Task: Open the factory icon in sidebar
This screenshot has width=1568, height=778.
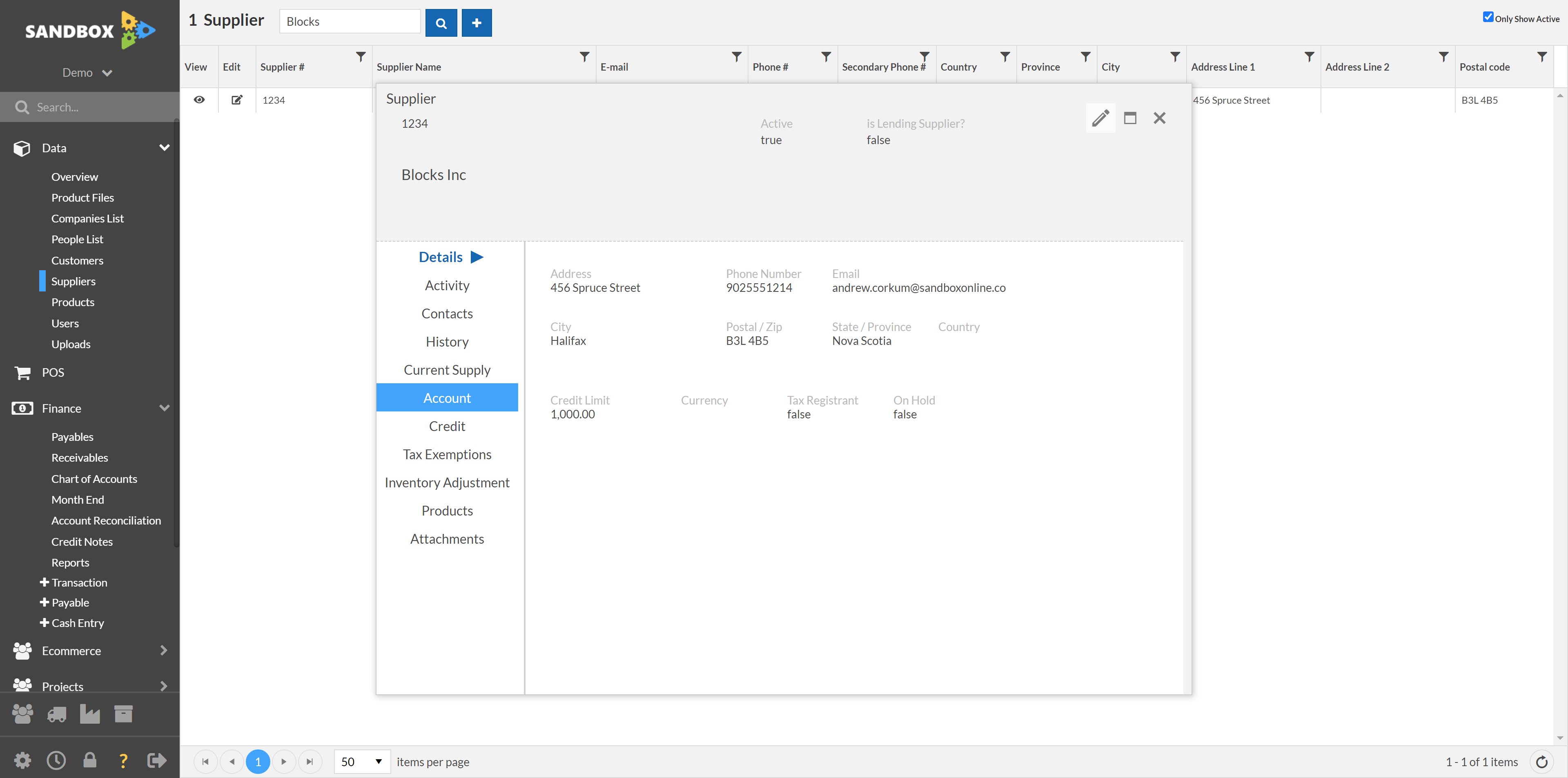Action: point(89,714)
